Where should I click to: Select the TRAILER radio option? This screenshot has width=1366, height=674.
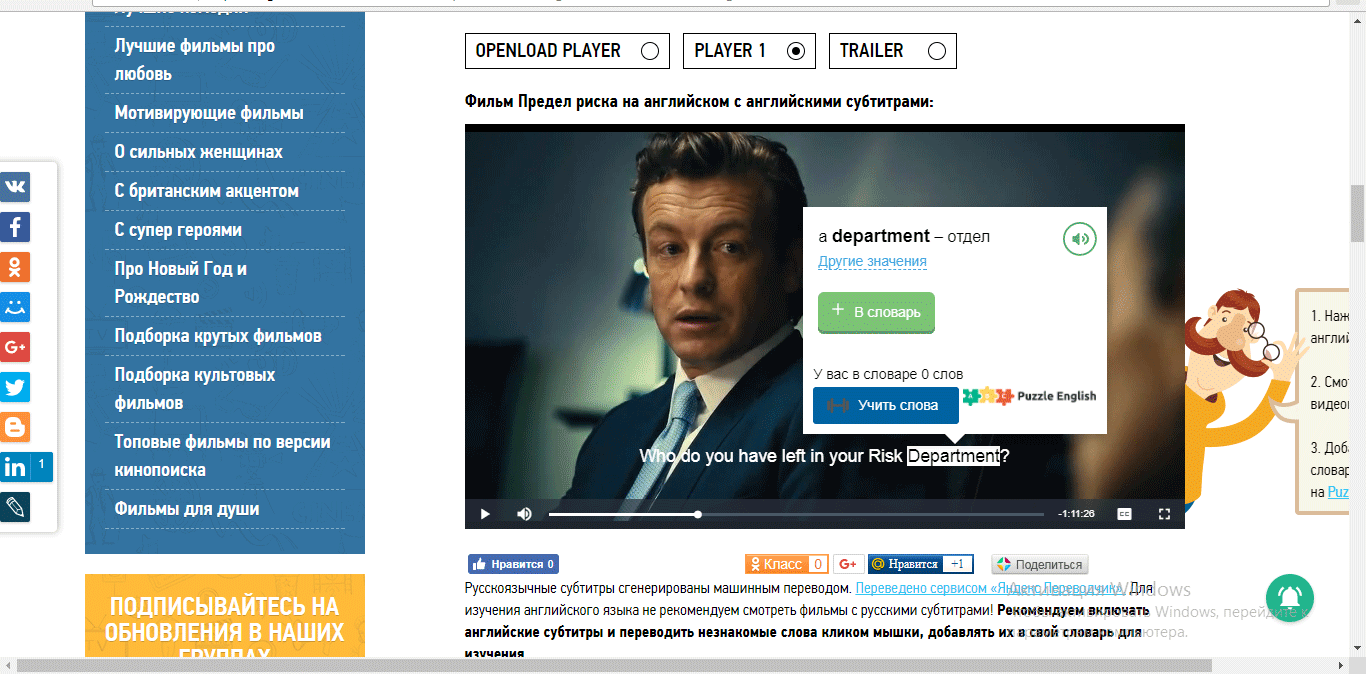coord(937,51)
